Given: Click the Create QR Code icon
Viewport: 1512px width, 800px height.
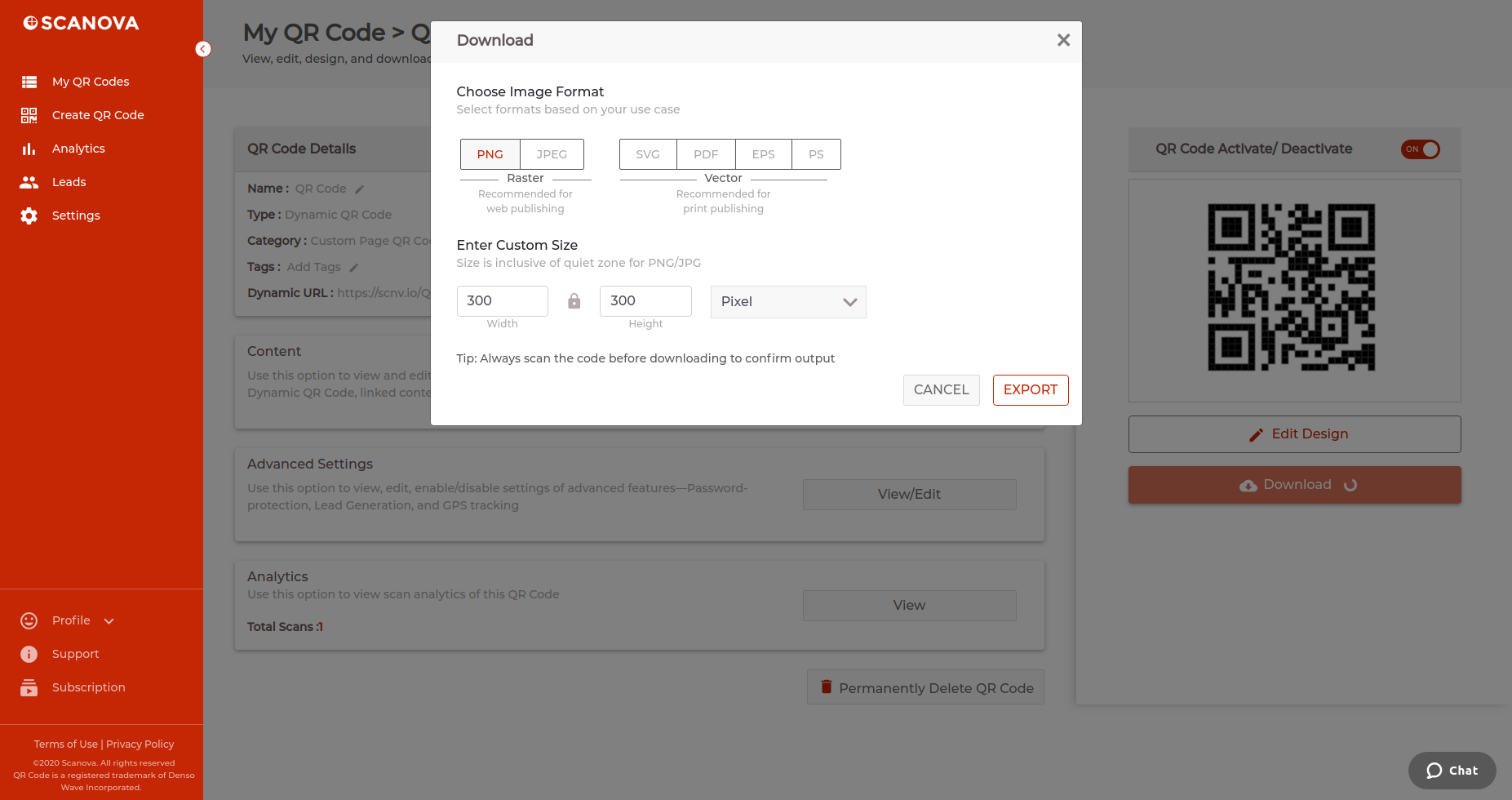Looking at the screenshot, I should (29, 115).
